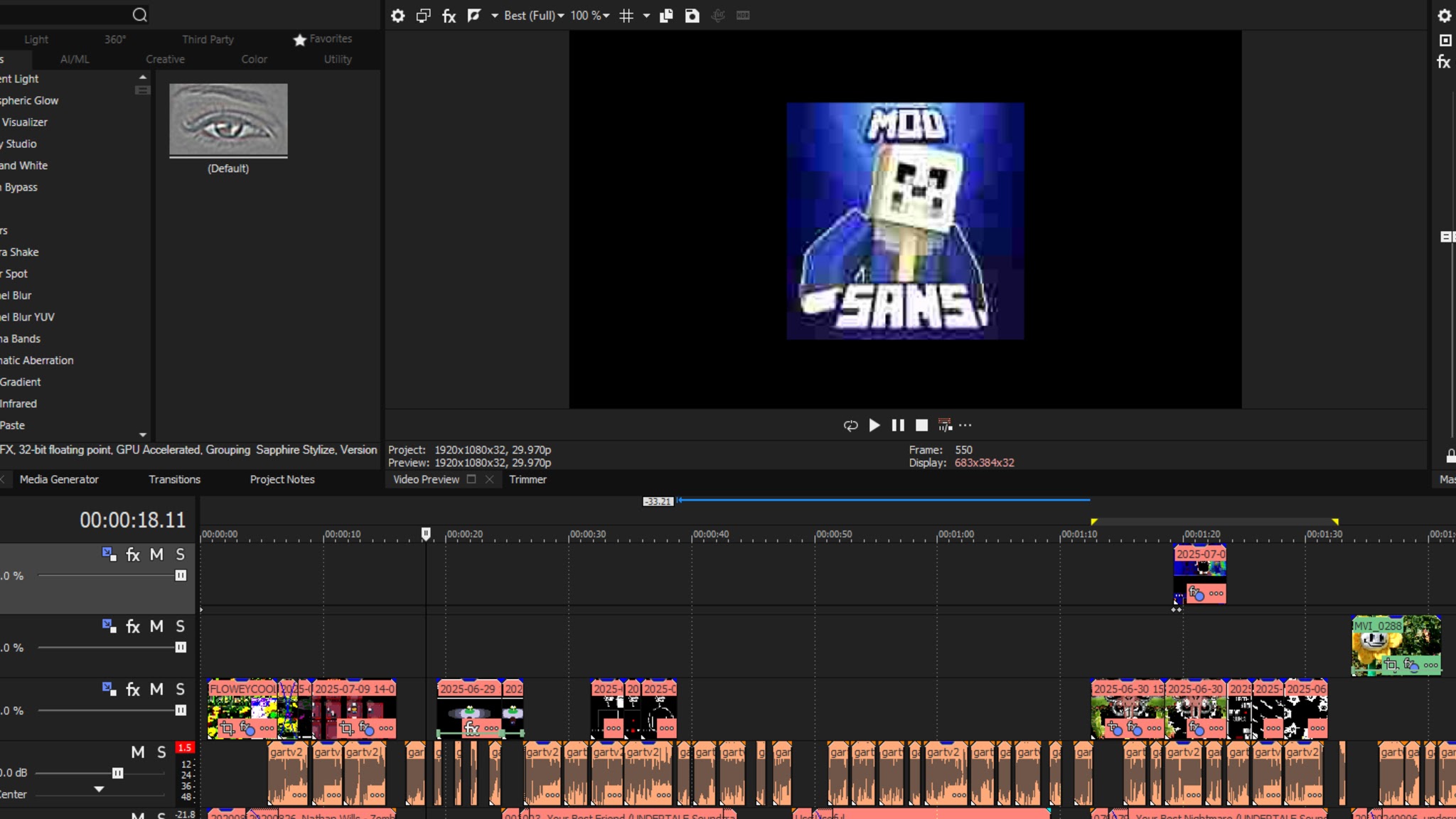
Task: Play the video preview
Action: tap(874, 425)
